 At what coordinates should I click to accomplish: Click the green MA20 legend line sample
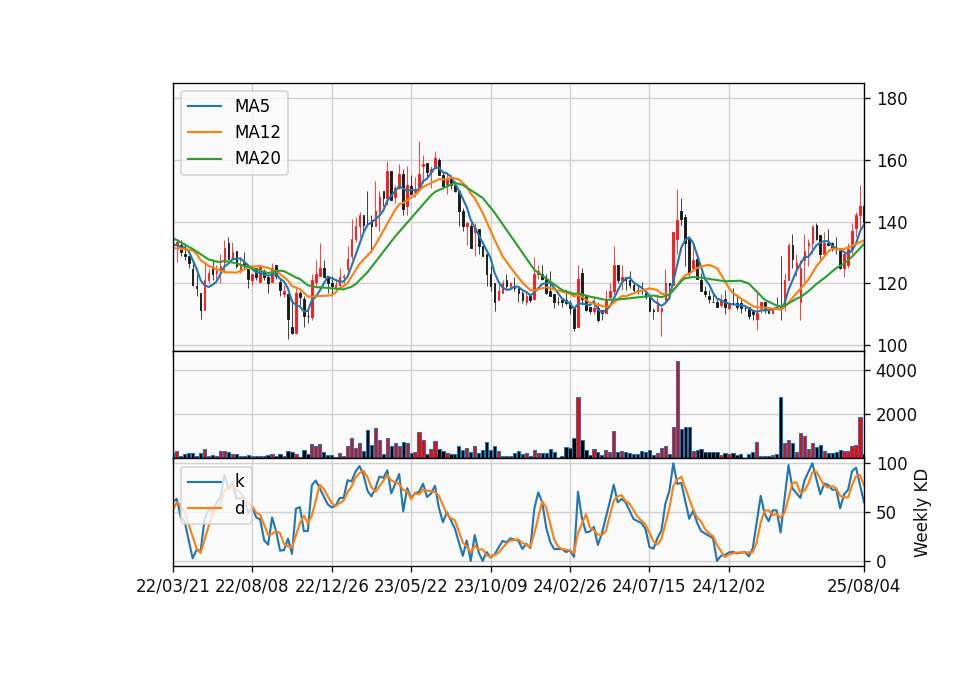pos(204,159)
